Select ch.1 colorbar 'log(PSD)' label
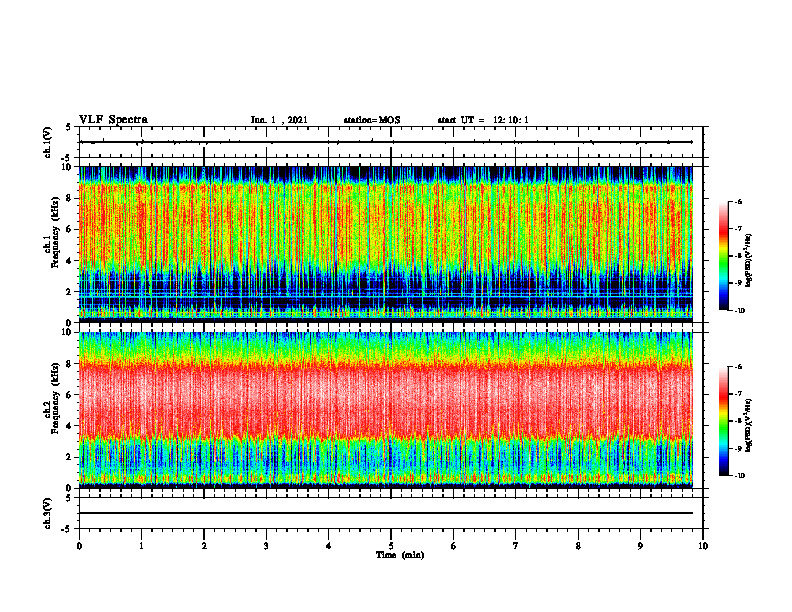This screenshot has height=612, width=792. point(749,261)
